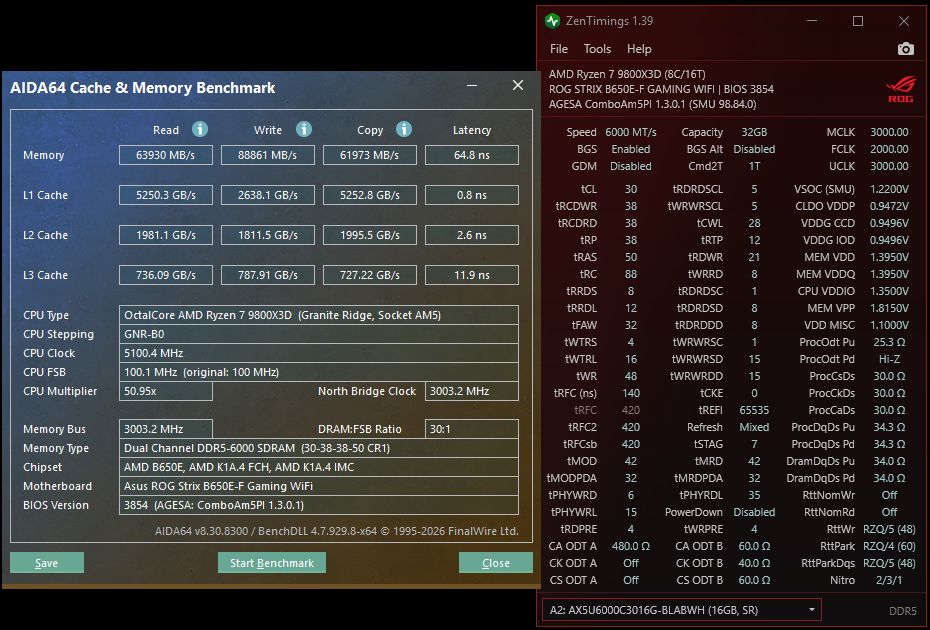Close the ZenTimings window
The height and width of the screenshot is (630, 930).
pyautogui.click(x=903, y=21)
